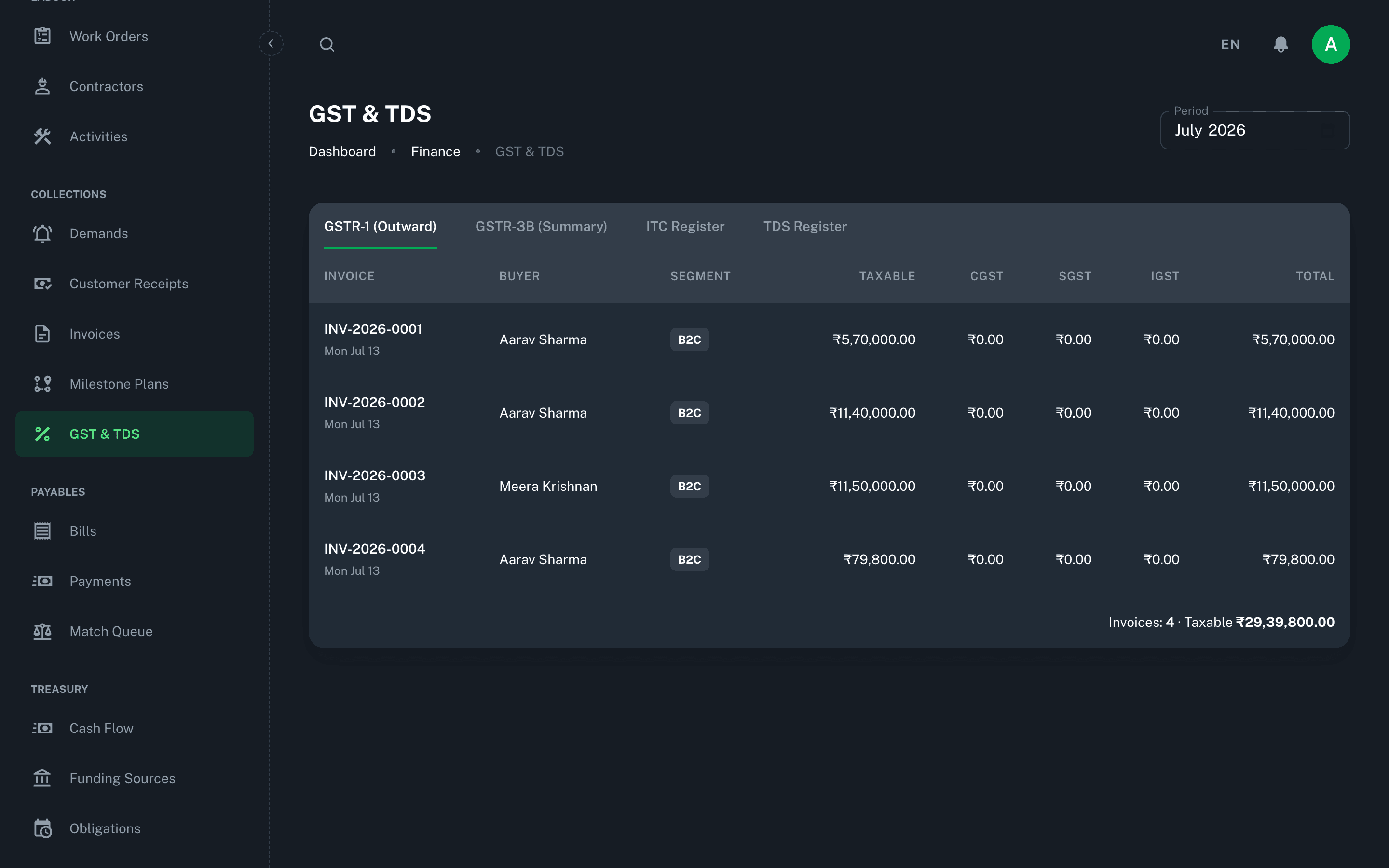Open Invoices menu item

click(x=134, y=334)
